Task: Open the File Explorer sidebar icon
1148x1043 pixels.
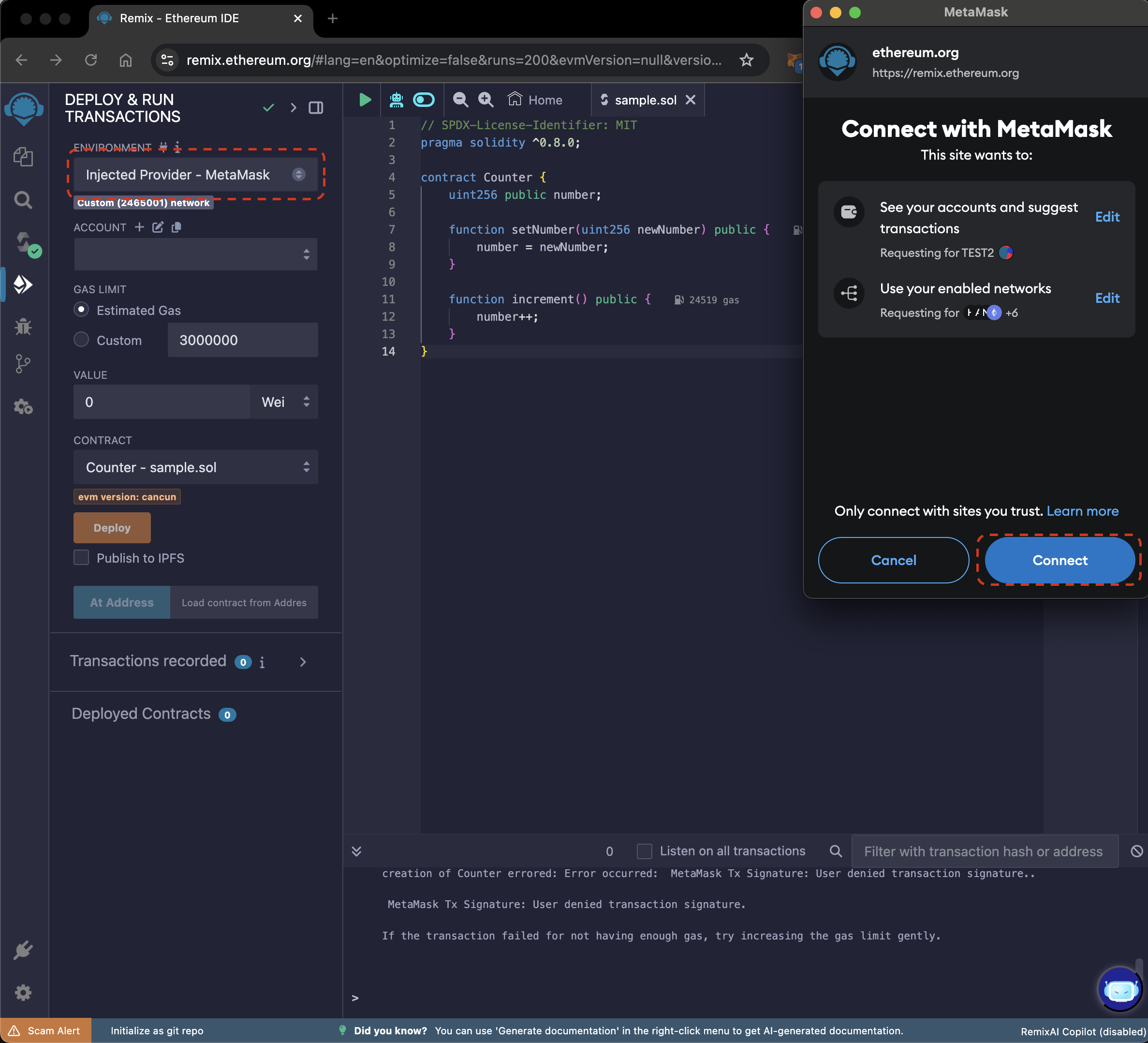Action: point(23,157)
